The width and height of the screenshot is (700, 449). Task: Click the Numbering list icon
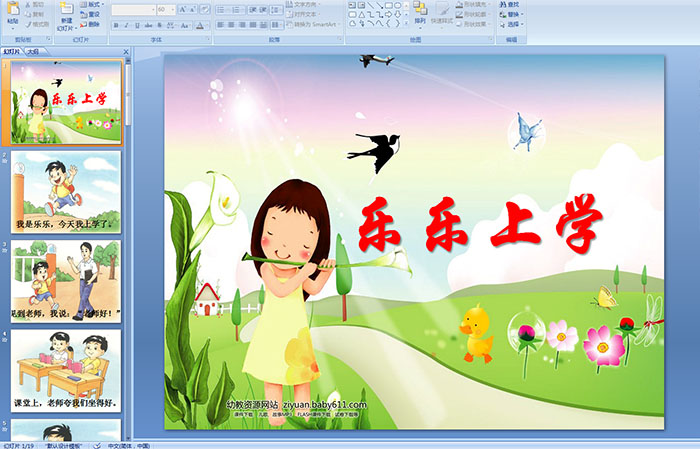pos(238,9)
